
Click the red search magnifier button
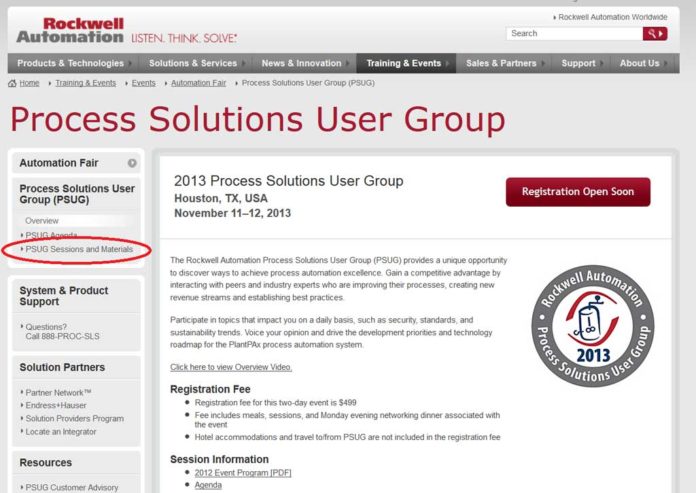pyautogui.click(x=655, y=33)
